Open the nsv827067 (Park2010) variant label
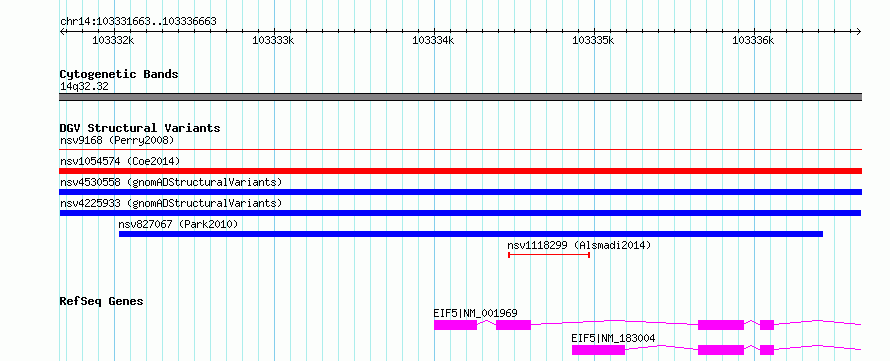890x361 pixels. click(x=178, y=224)
